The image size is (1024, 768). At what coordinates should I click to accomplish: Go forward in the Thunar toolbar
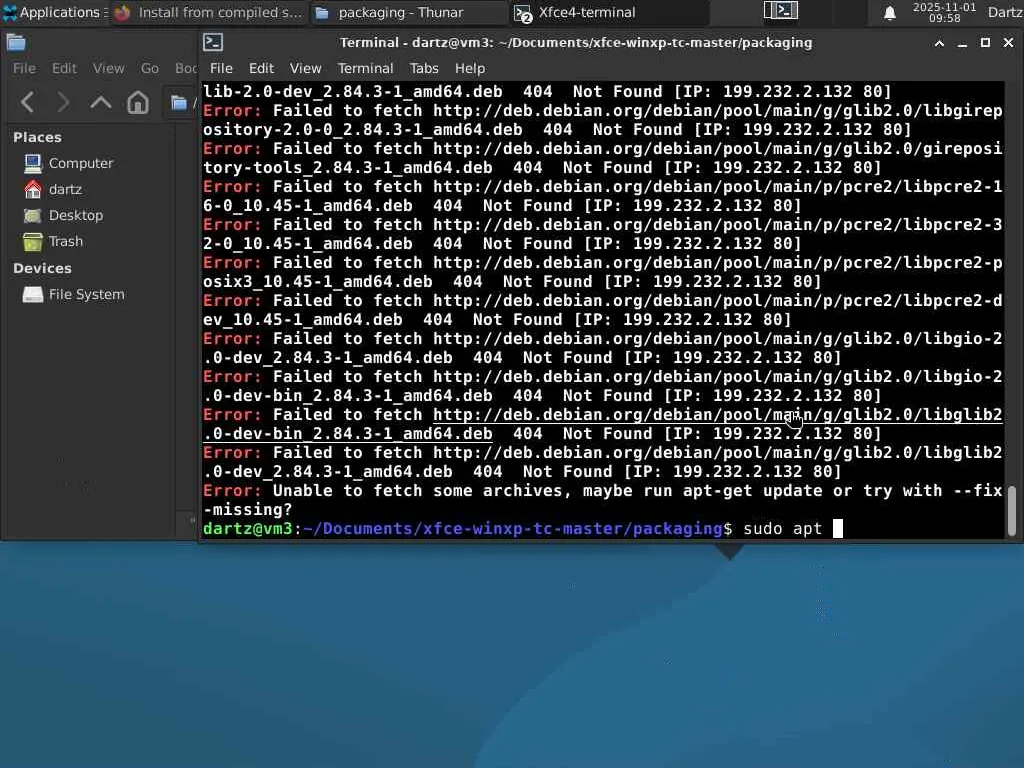(63, 103)
